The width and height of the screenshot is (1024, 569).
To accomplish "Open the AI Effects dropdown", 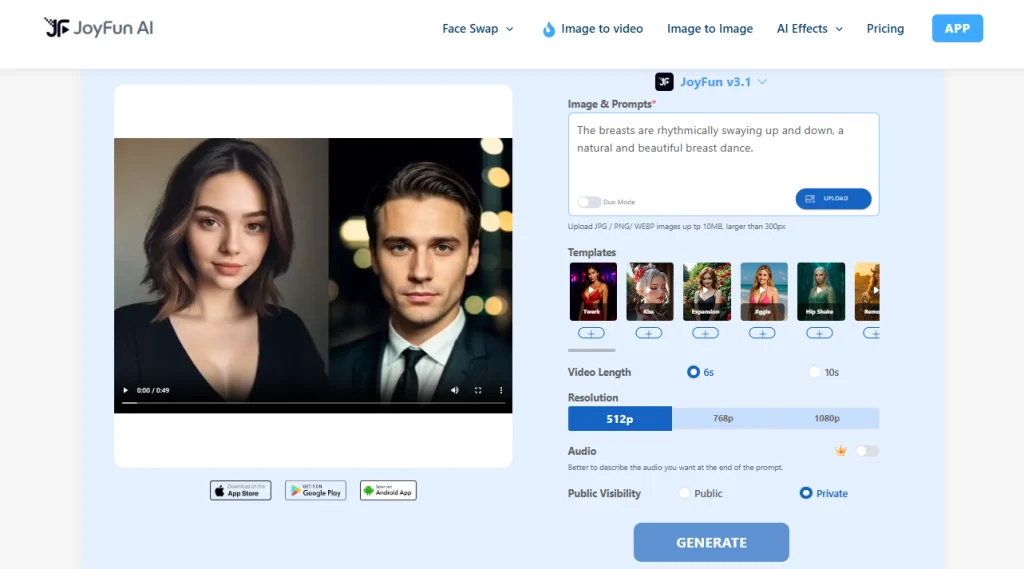I will pos(809,29).
